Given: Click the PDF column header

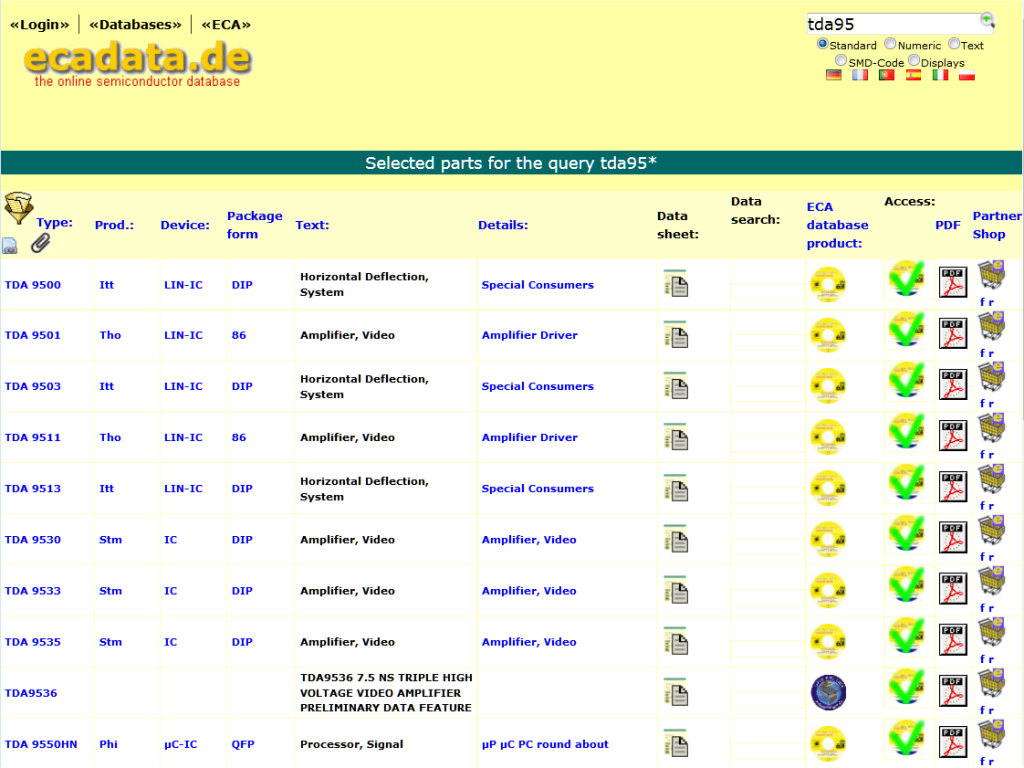Looking at the screenshot, I should point(948,225).
